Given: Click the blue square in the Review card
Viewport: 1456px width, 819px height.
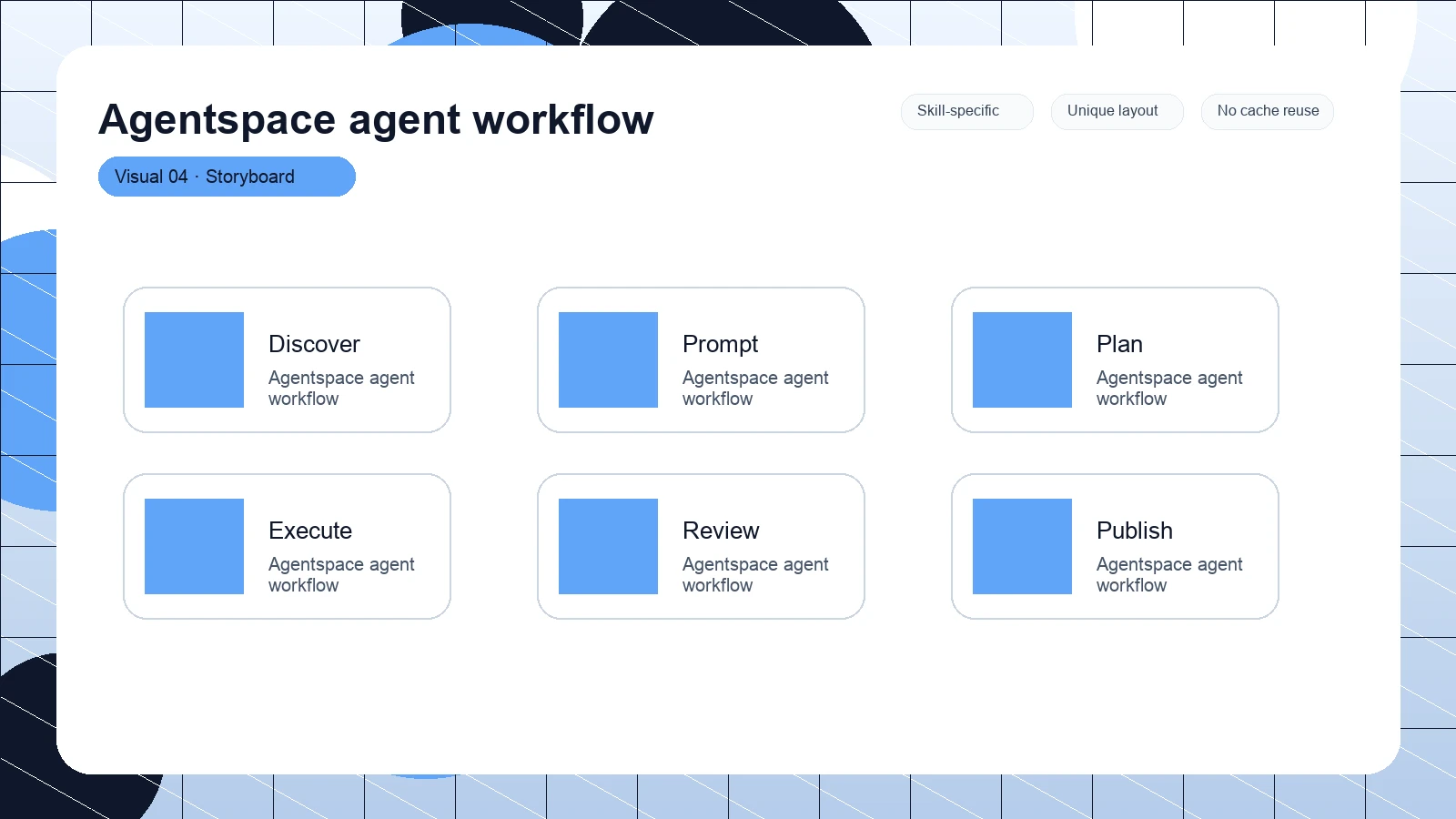Looking at the screenshot, I should point(608,546).
